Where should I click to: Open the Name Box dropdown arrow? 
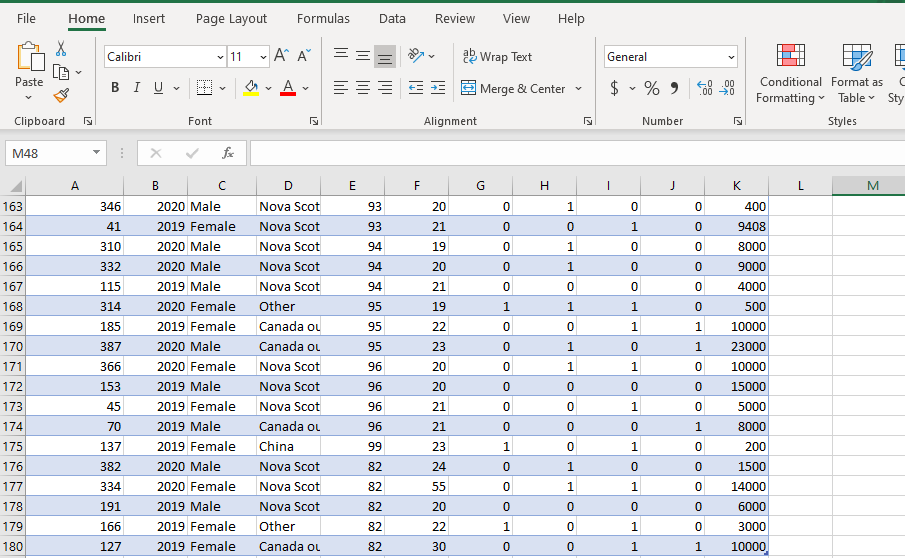click(x=96, y=152)
